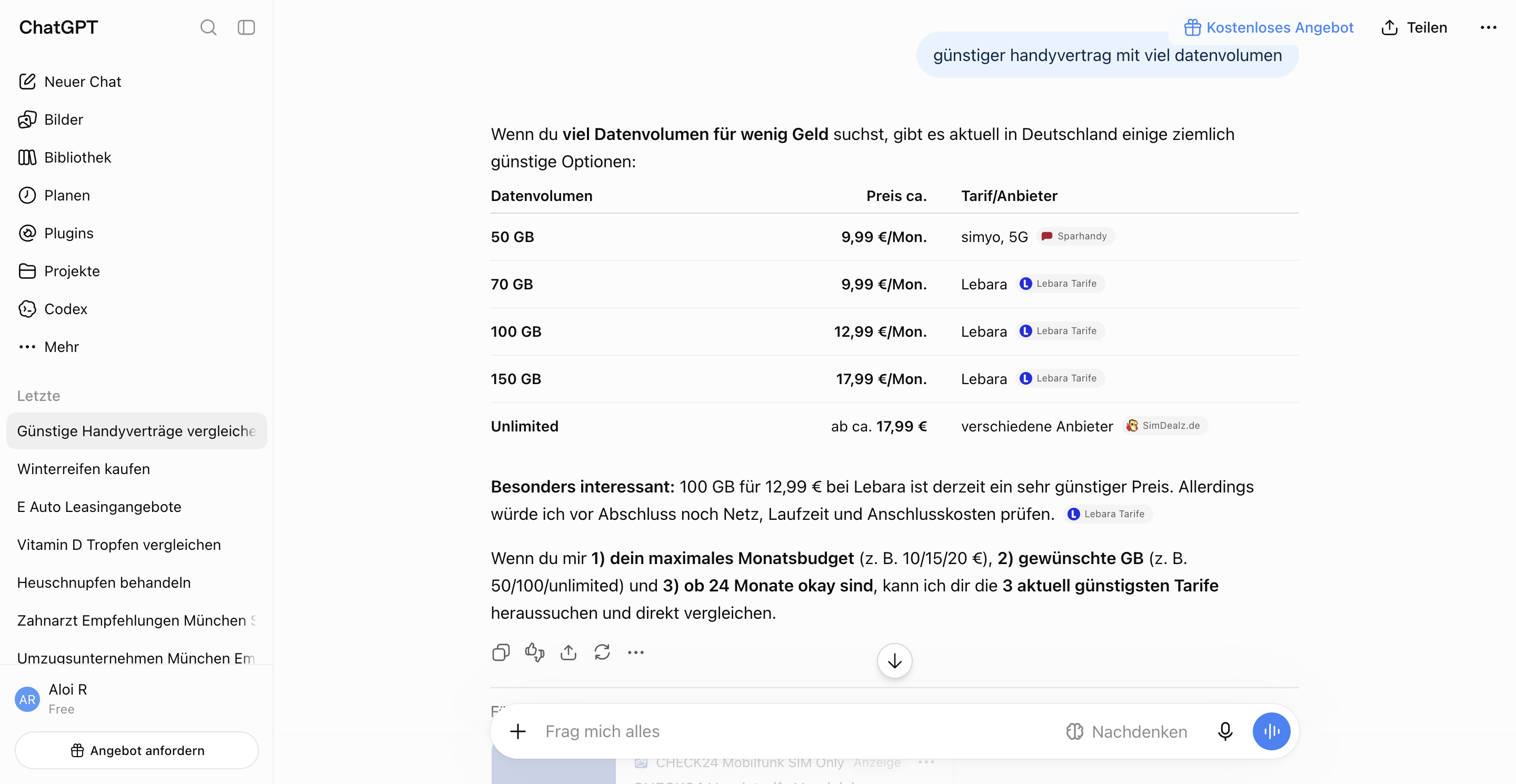1516x784 pixels.
Task: Click the Teilen share button
Action: pyautogui.click(x=1413, y=28)
